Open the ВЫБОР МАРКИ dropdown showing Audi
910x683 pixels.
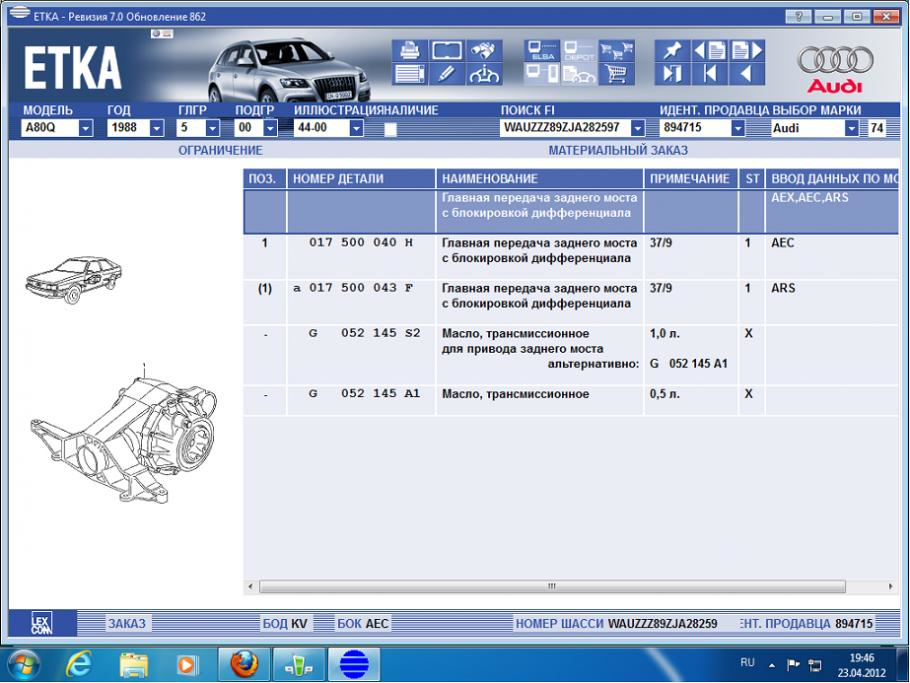pos(851,128)
